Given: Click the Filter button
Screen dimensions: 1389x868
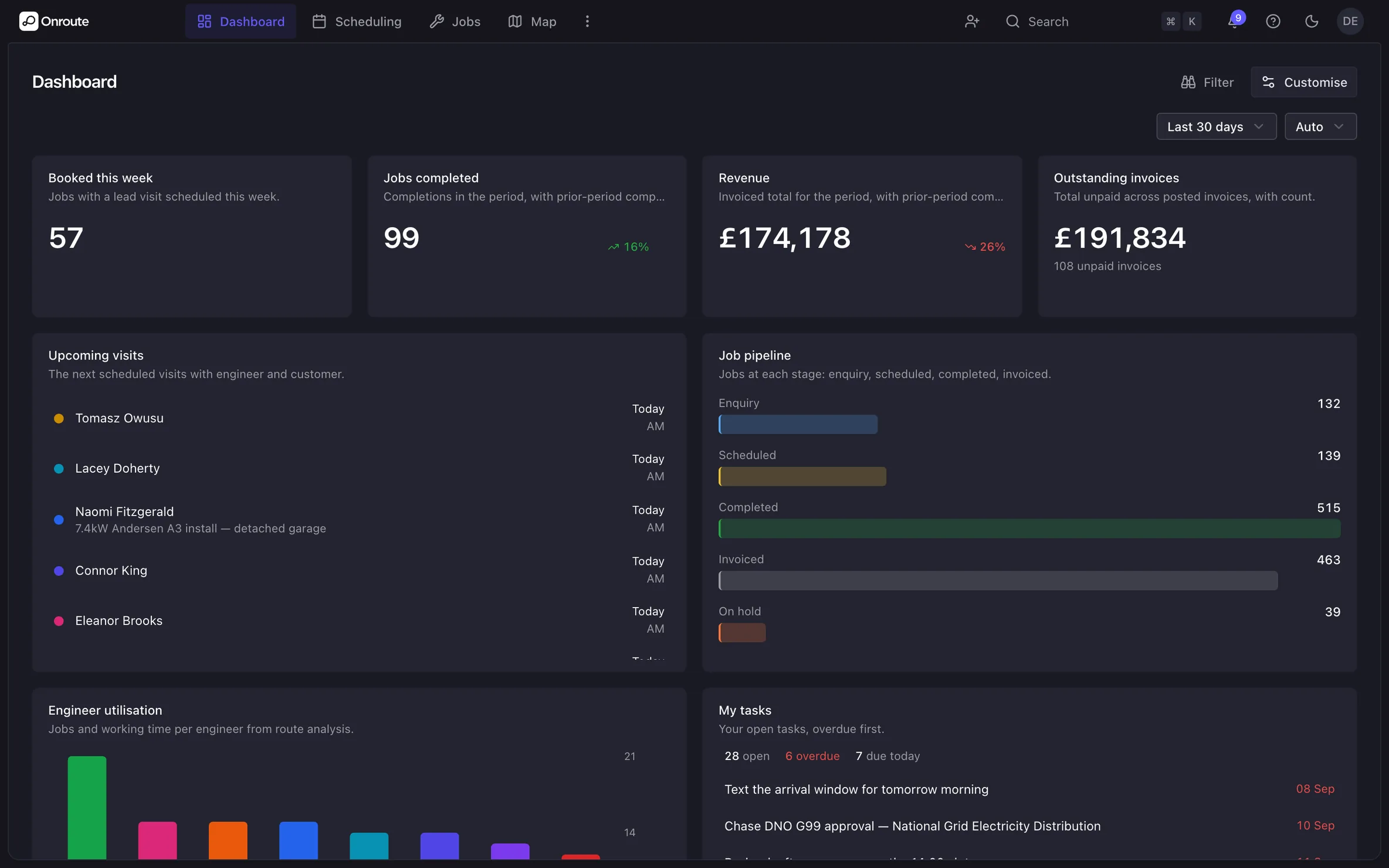Looking at the screenshot, I should [1207, 82].
